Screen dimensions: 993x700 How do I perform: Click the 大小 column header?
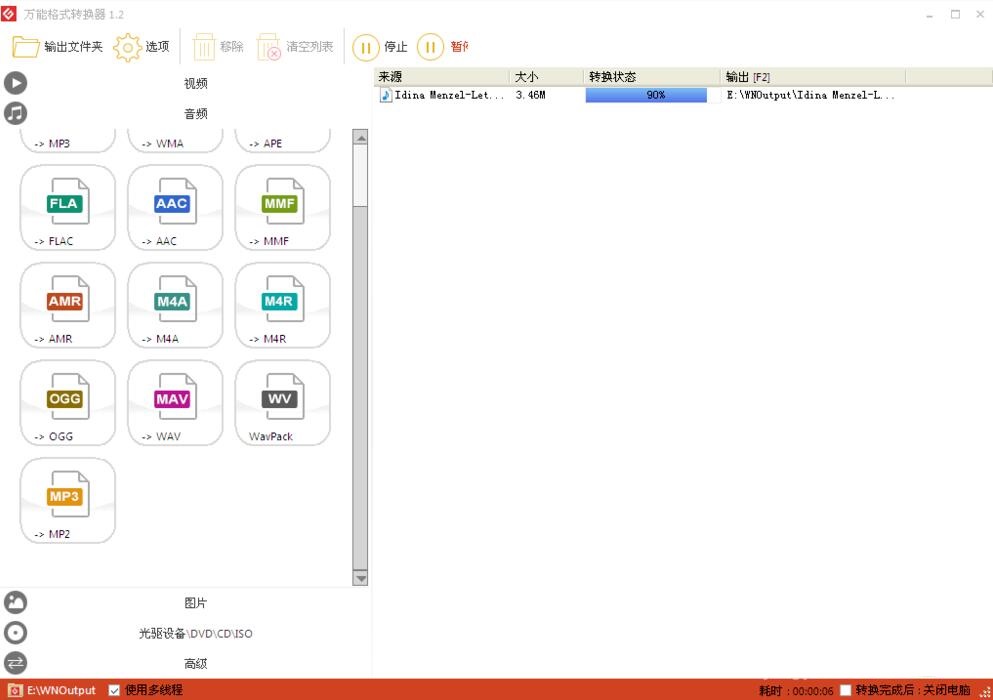pyautogui.click(x=545, y=77)
